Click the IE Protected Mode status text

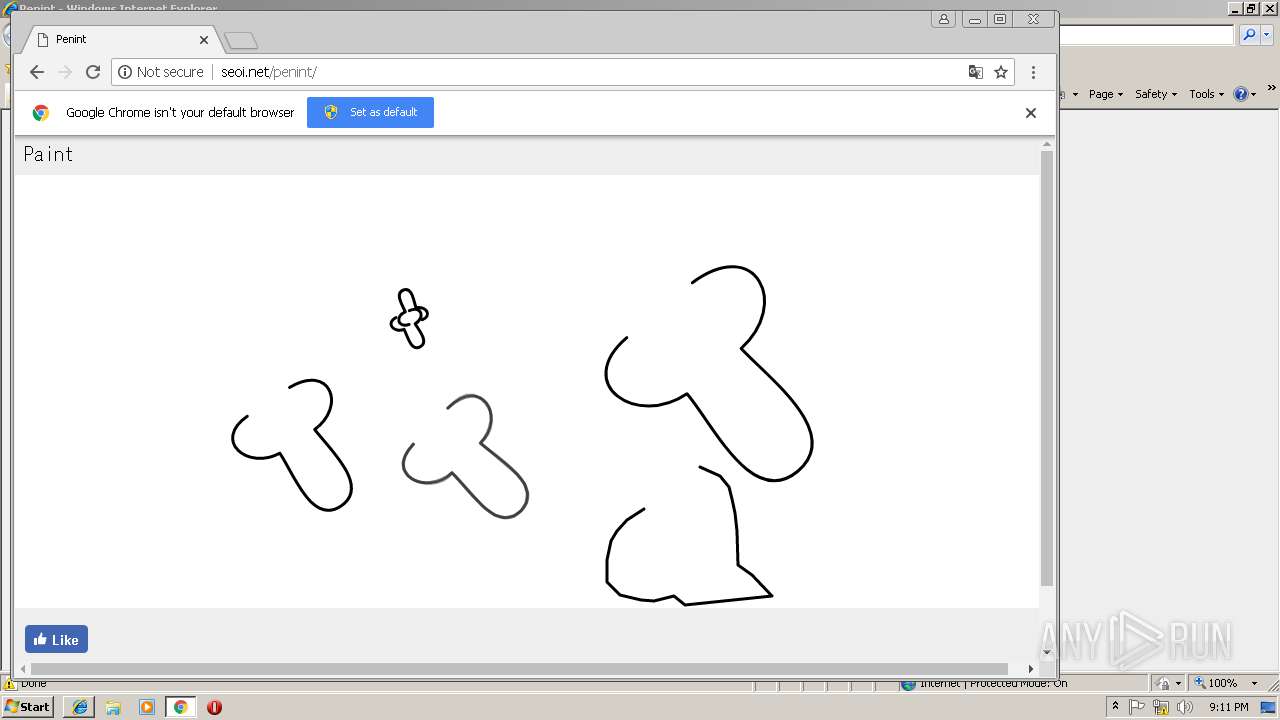993,684
